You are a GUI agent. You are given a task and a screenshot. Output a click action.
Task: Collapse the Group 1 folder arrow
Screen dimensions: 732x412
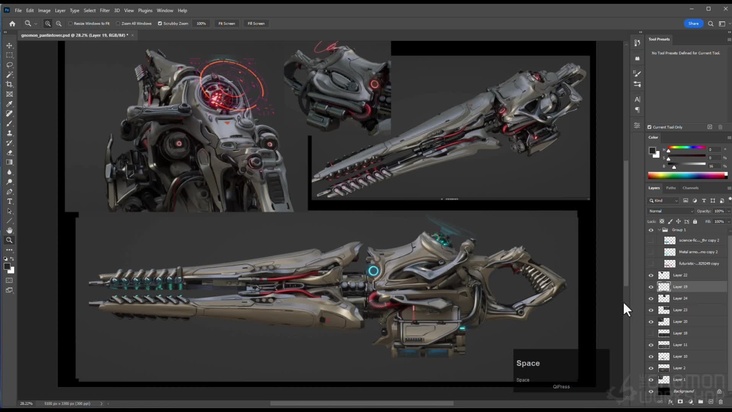[x=659, y=230]
